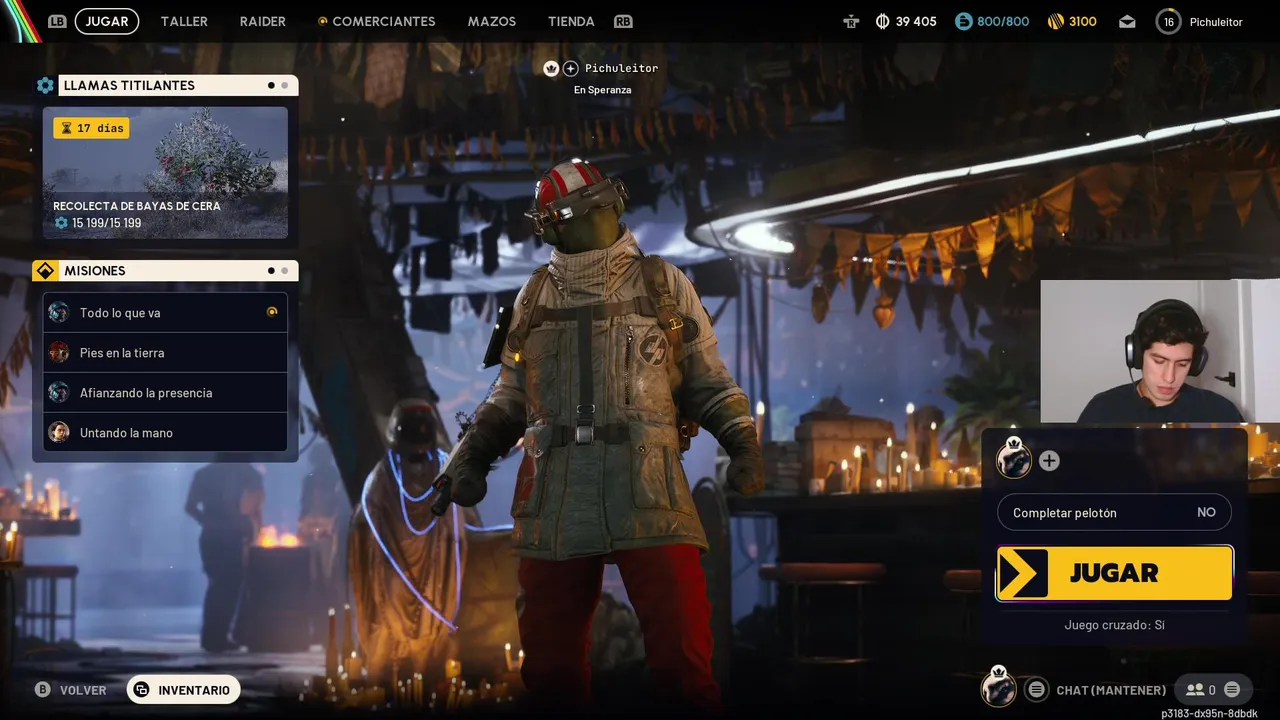
Task: Click the 3100 gold currency icon
Action: tap(1055, 21)
